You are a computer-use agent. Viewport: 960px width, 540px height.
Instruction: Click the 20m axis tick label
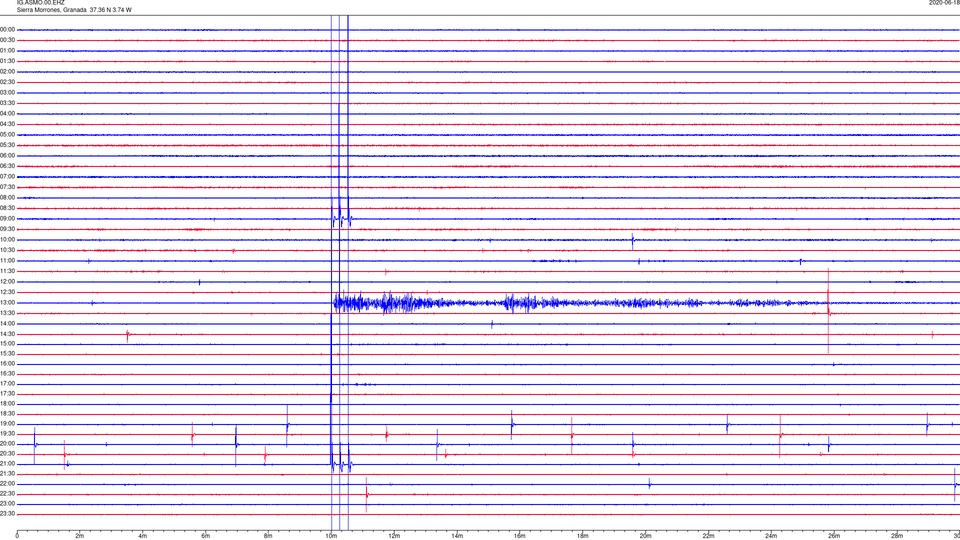(x=645, y=536)
